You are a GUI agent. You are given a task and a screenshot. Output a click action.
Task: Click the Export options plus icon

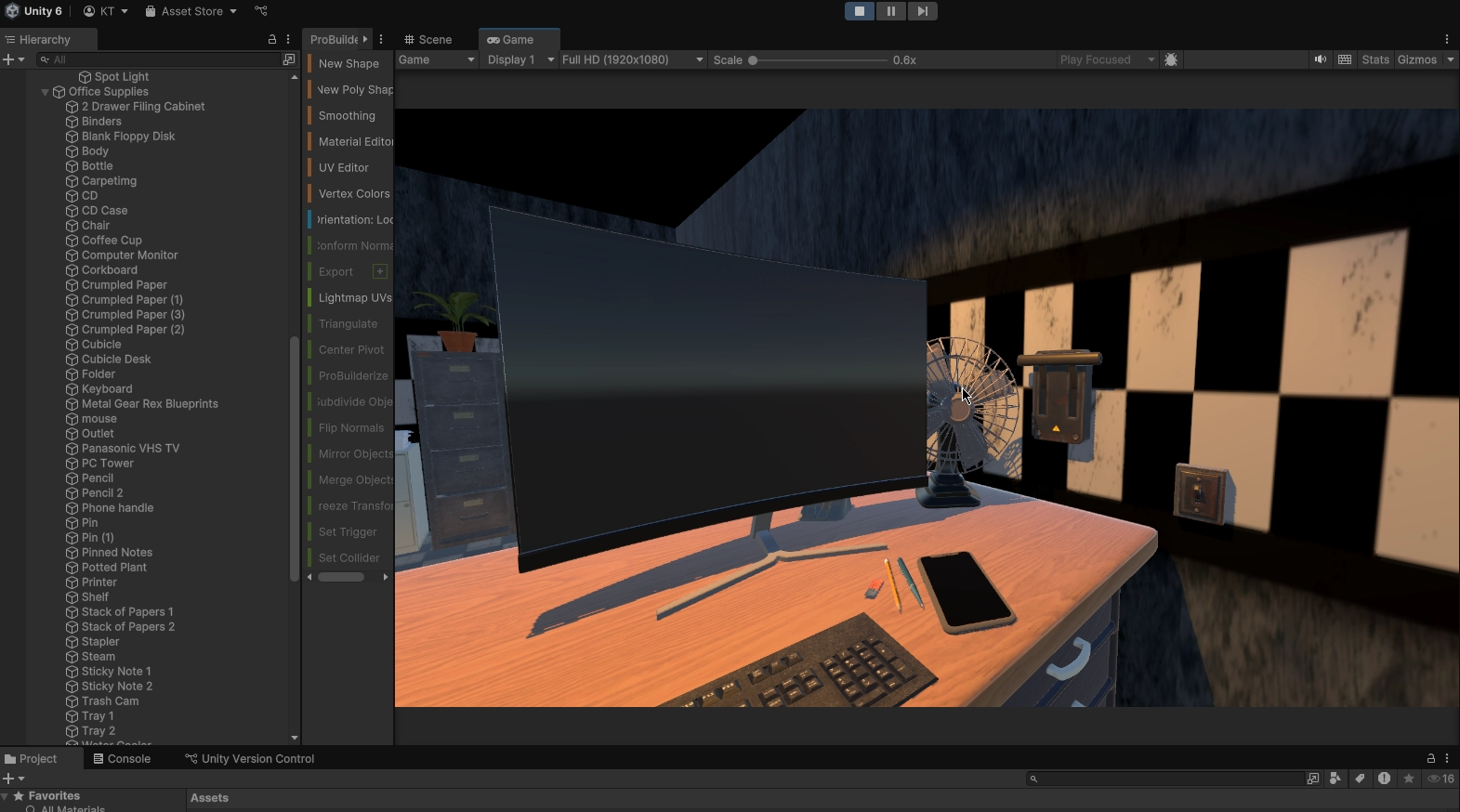pos(380,271)
